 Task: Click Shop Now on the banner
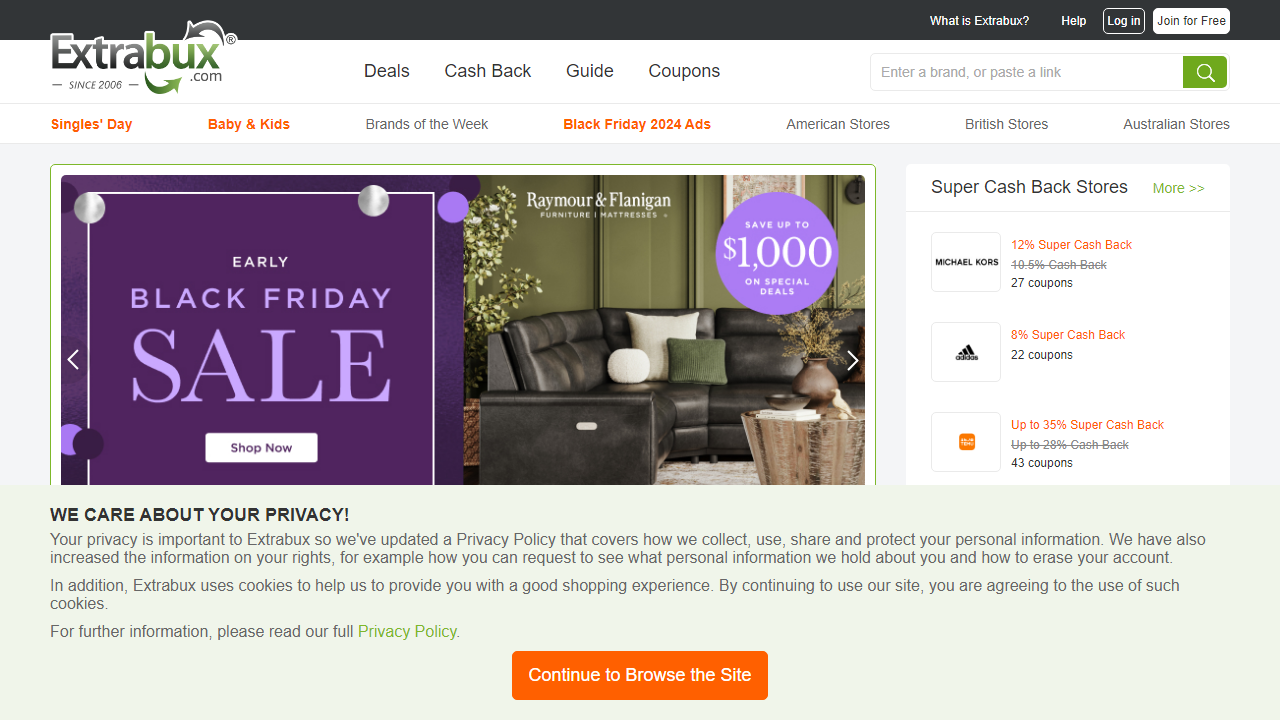point(261,447)
